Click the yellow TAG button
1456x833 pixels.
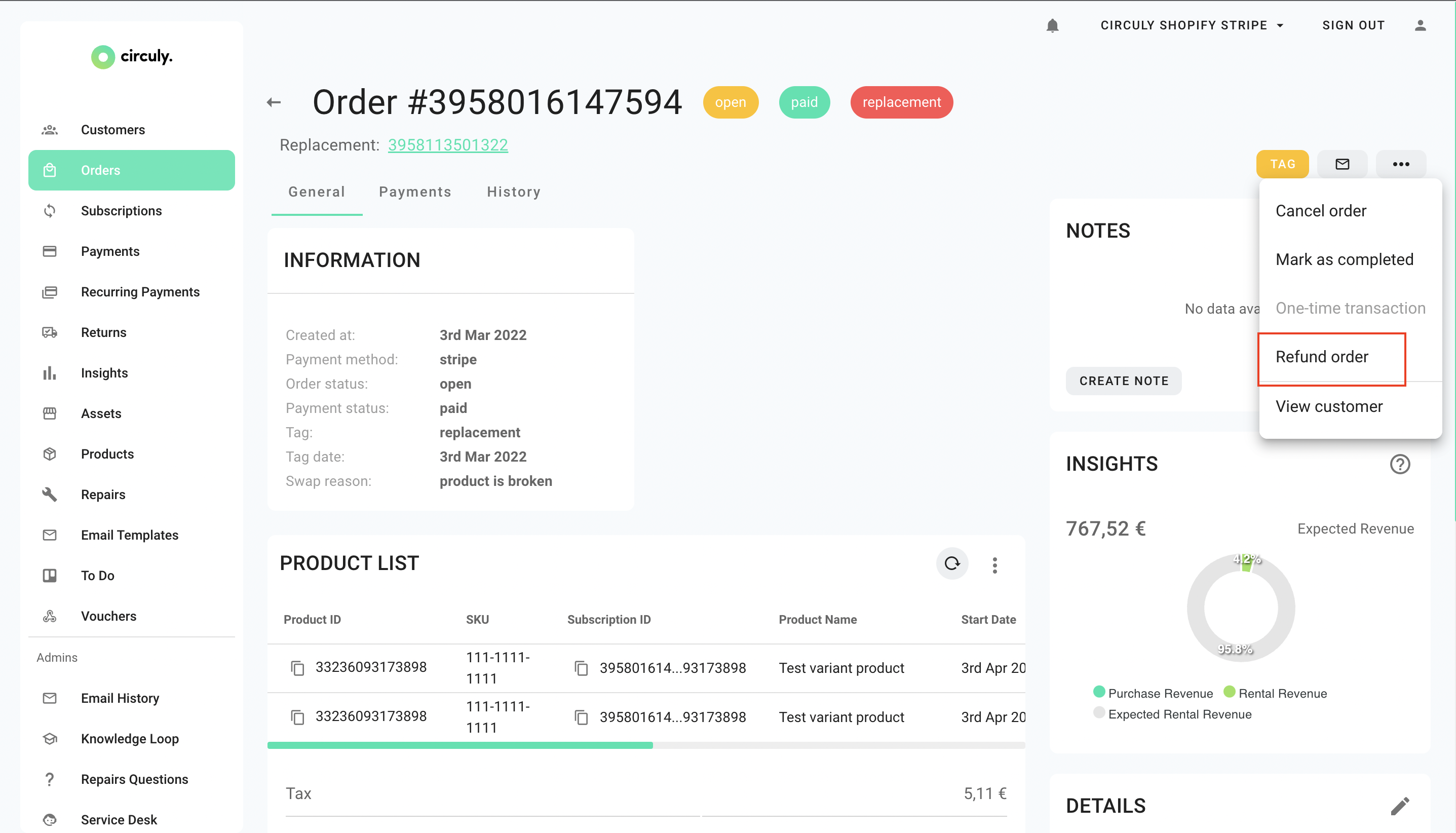pos(1282,164)
